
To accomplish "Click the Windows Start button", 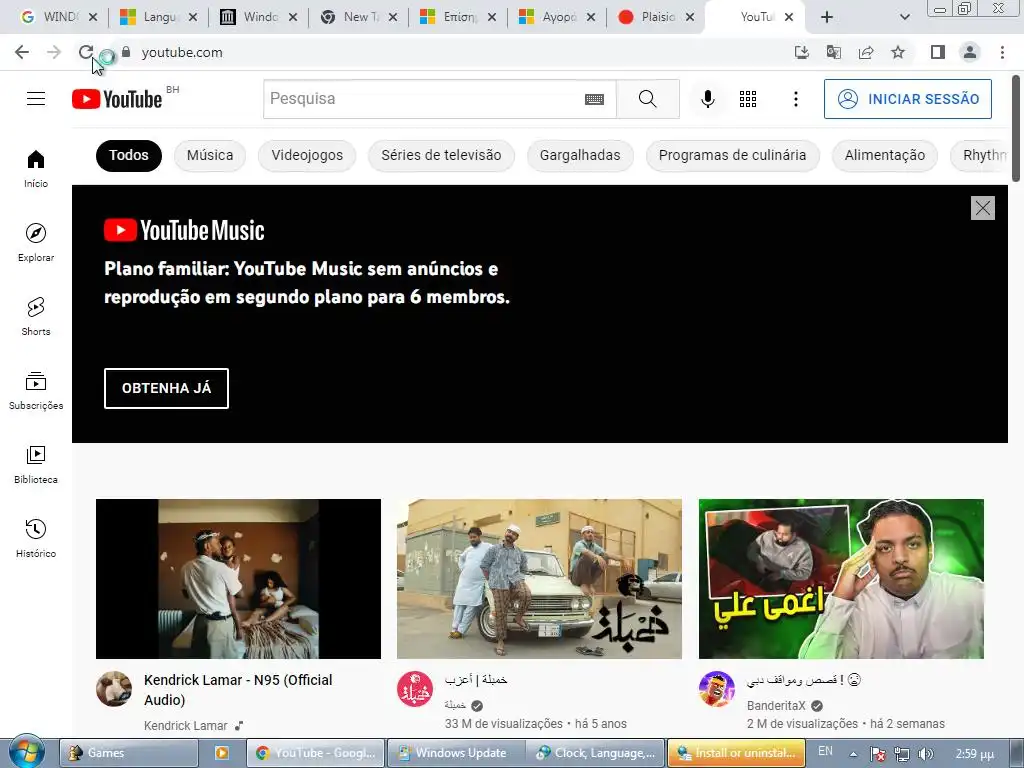I will 27,752.
